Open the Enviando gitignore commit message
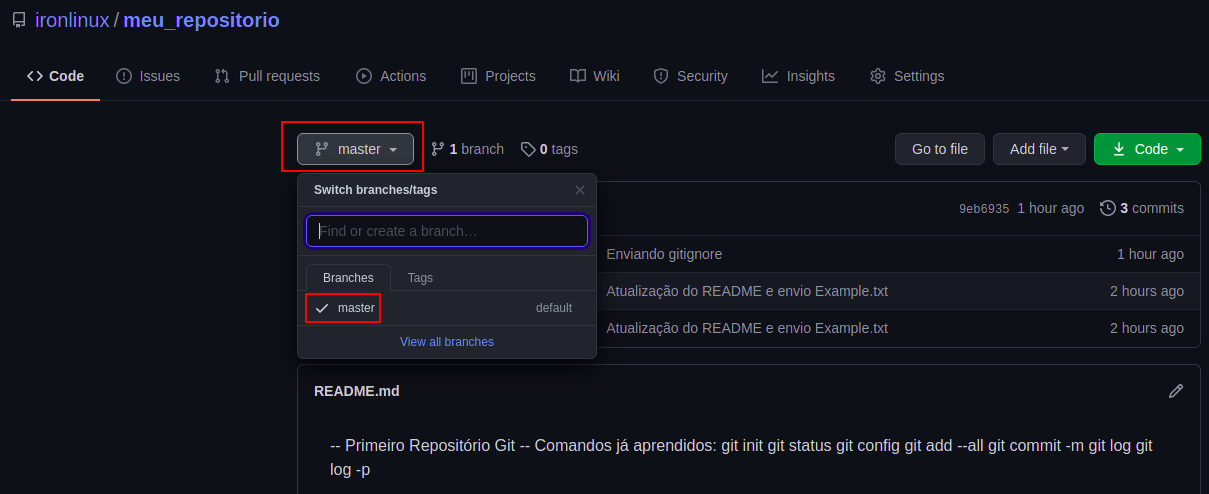Viewport: 1209px width, 494px height. tap(664, 254)
